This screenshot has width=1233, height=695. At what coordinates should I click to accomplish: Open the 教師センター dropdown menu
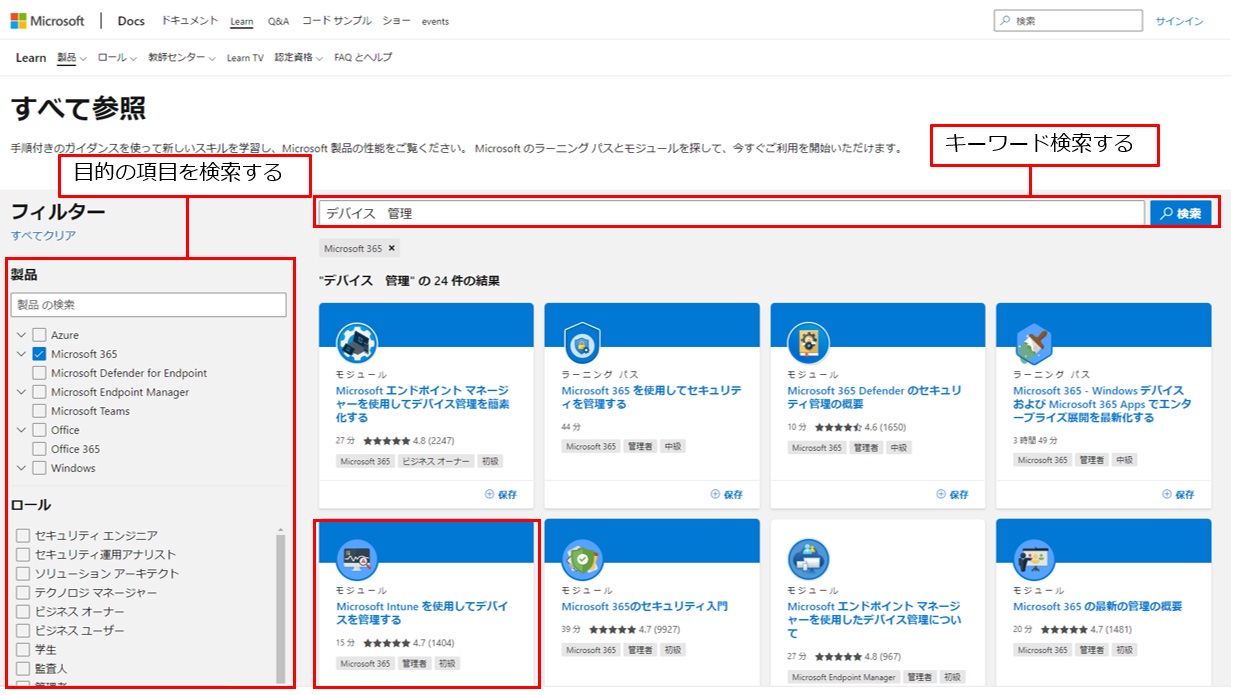pos(182,58)
